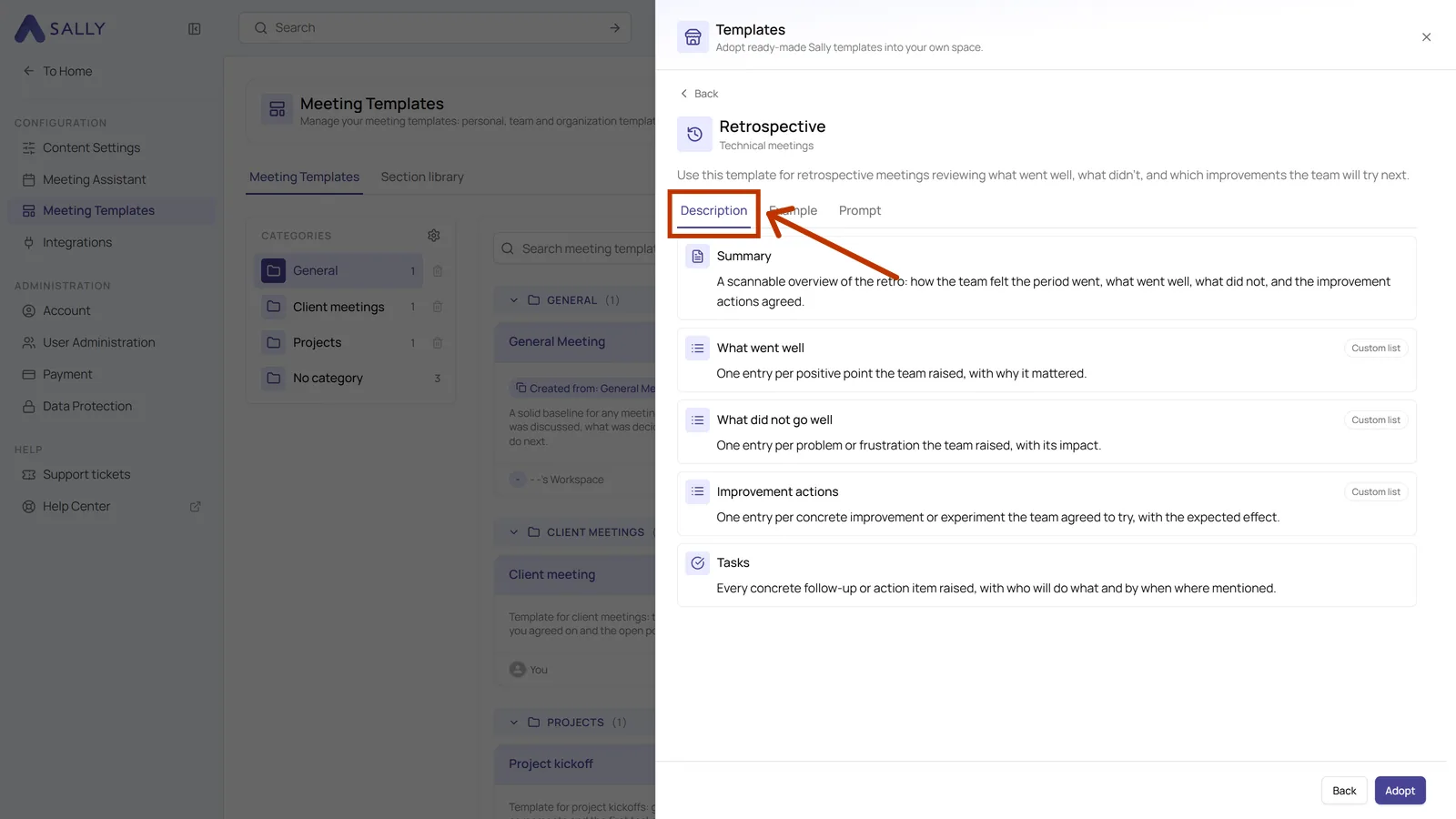Collapse the PROJECTS group chevron
This screenshot has width=1456, height=819.
[x=514, y=723]
